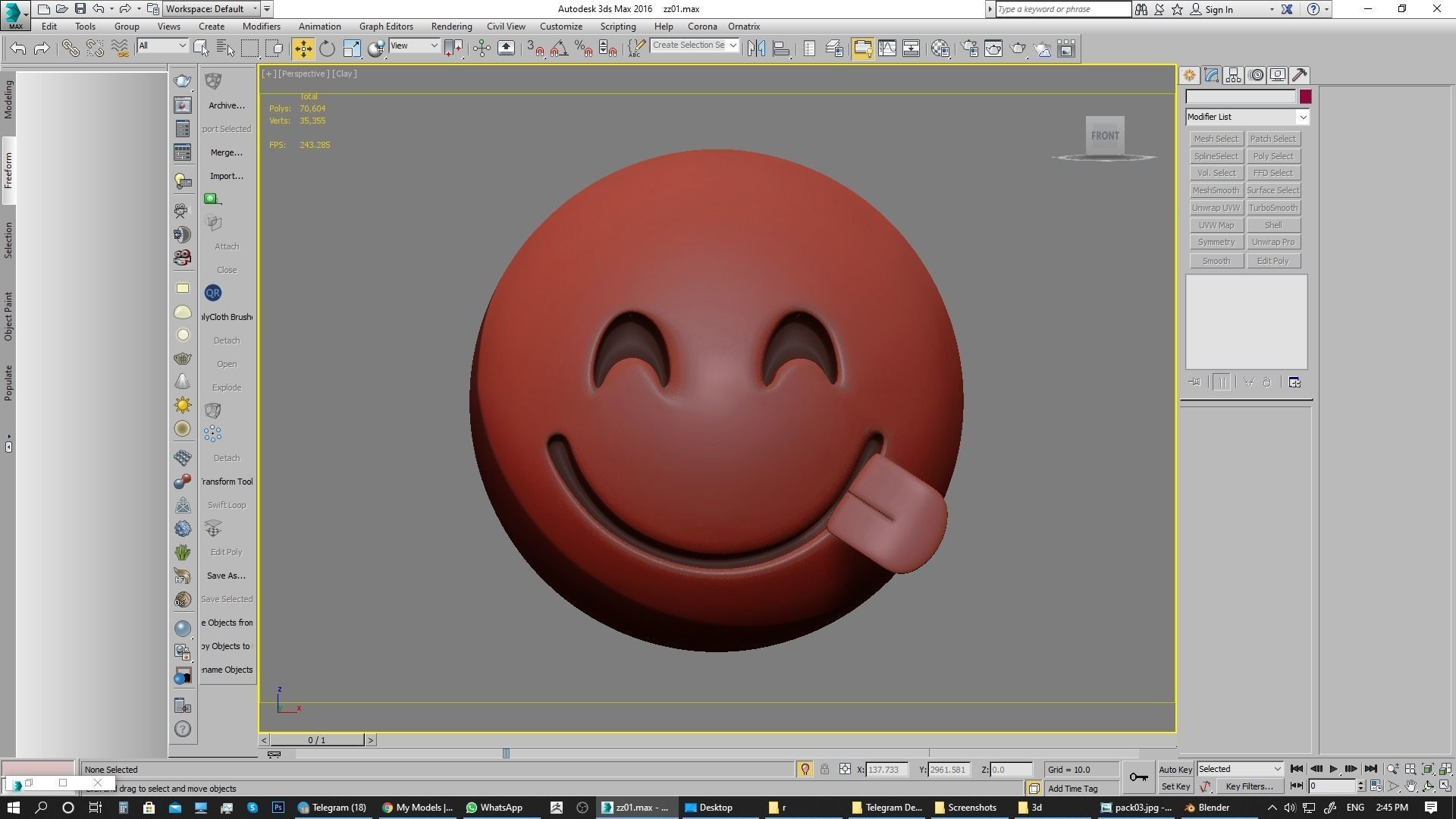The image size is (1456, 819).
Task: Choose the Select Object arrow tool
Action: coord(201,49)
